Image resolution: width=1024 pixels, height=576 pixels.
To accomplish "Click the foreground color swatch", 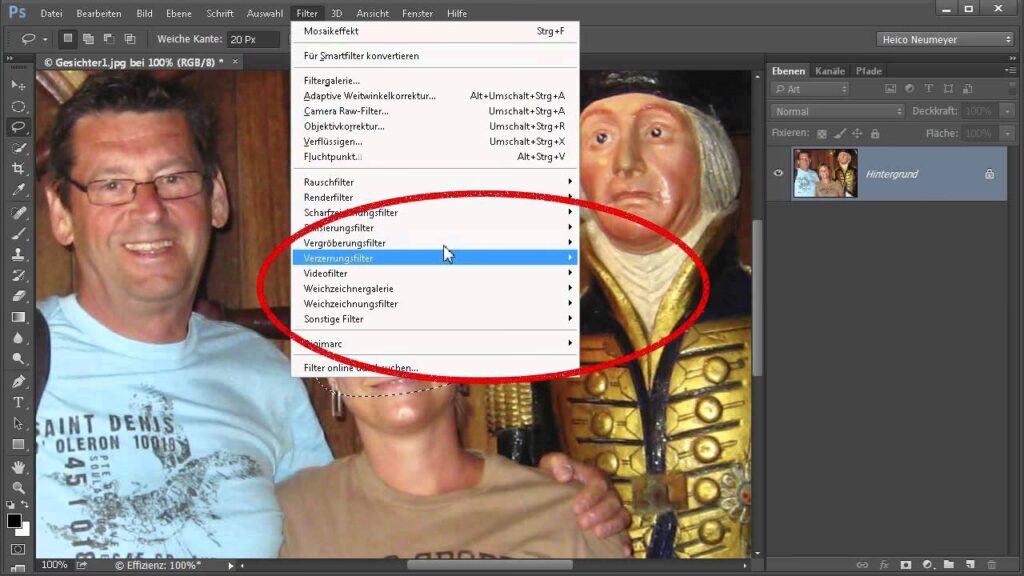I will pos(14,521).
